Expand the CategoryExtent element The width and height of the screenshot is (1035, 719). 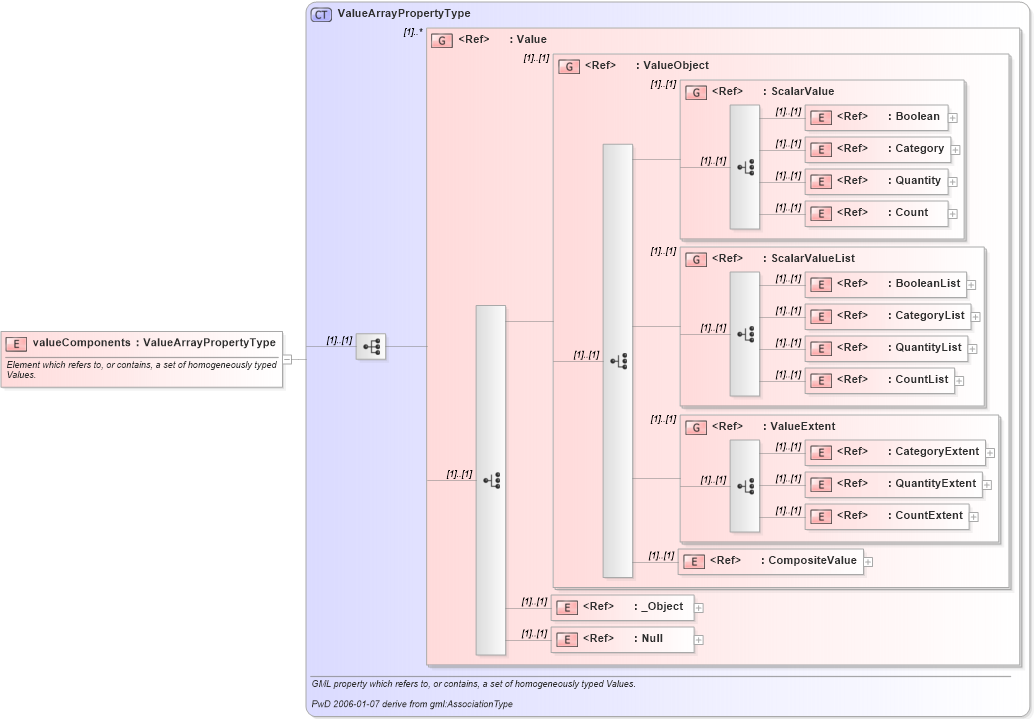(988, 452)
